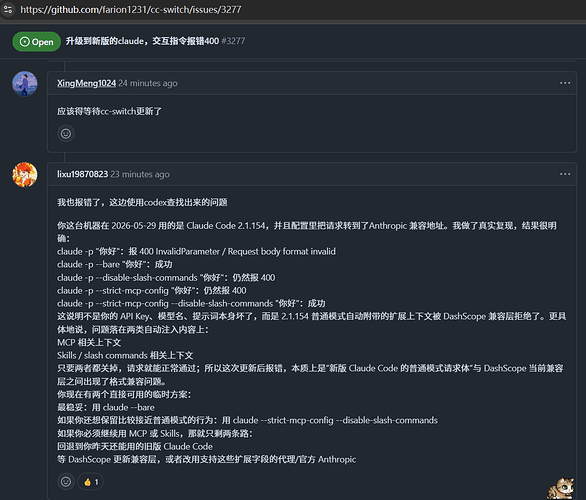Click the '23 minutes ago' timestamp
Viewport: 586px width, 500px height.
tap(140, 175)
